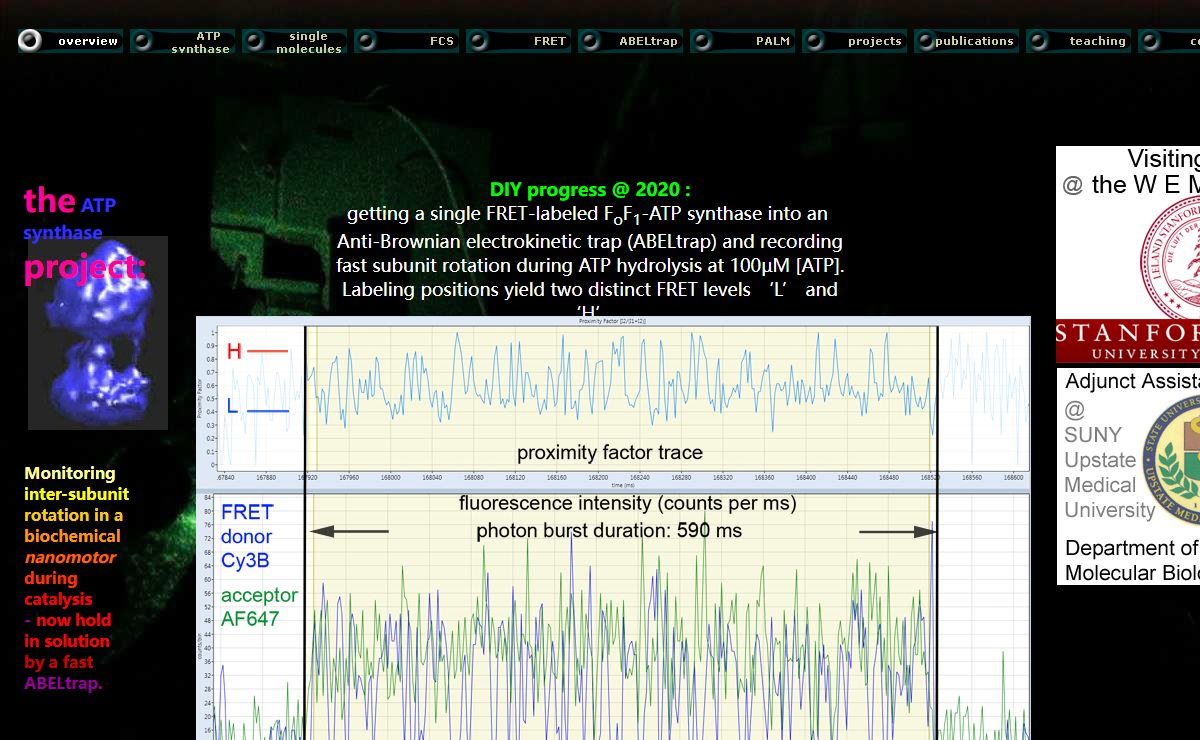Screen dimensions: 1200x740
Task: Click the fluorescence intensity chart plot
Action: click(x=613, y=616)
